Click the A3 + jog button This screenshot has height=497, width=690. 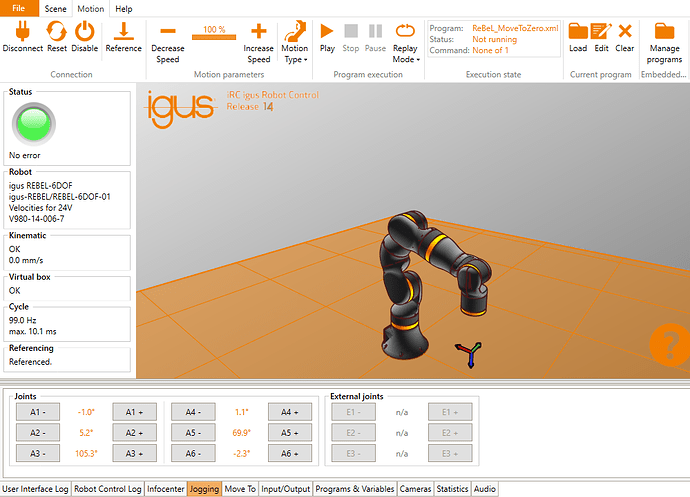(x=134, y=453)
